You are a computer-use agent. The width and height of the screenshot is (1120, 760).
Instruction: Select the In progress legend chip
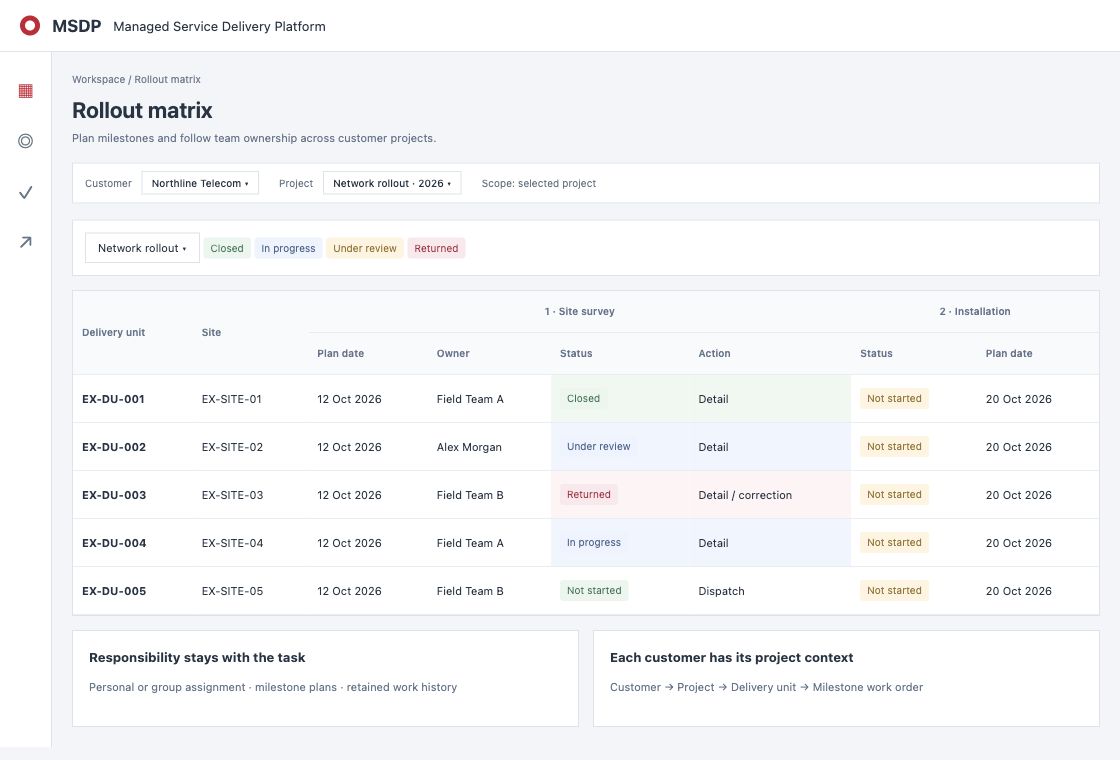click(x=289, y=248)
